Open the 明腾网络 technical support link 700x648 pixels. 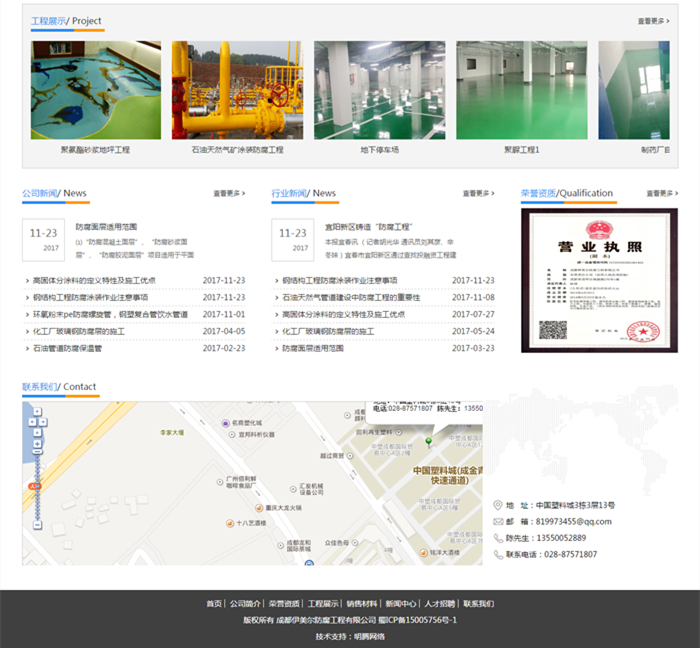(x=369, y=636)
